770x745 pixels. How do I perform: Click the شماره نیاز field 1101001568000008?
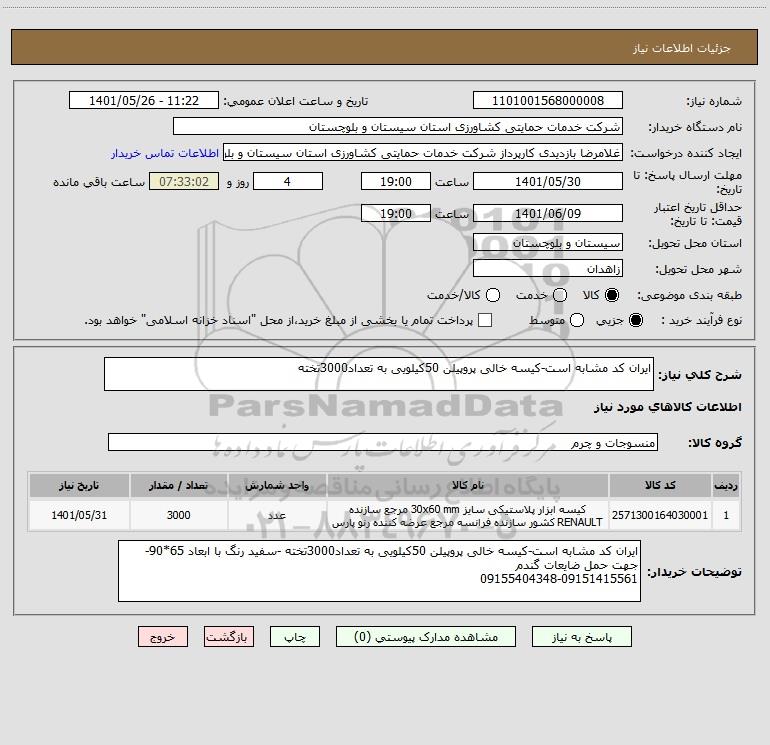[x=548, y=100]
